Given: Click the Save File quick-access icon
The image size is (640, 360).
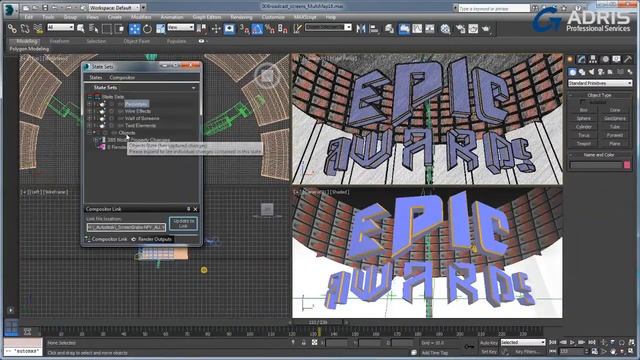Looking at the screenshot, I should point(45,8).
